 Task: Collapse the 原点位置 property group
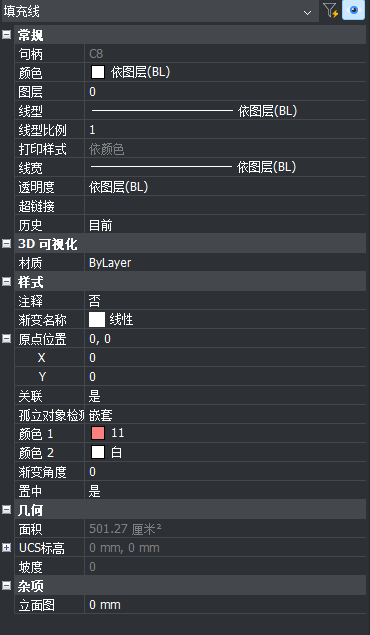click(x=6, y=339)
